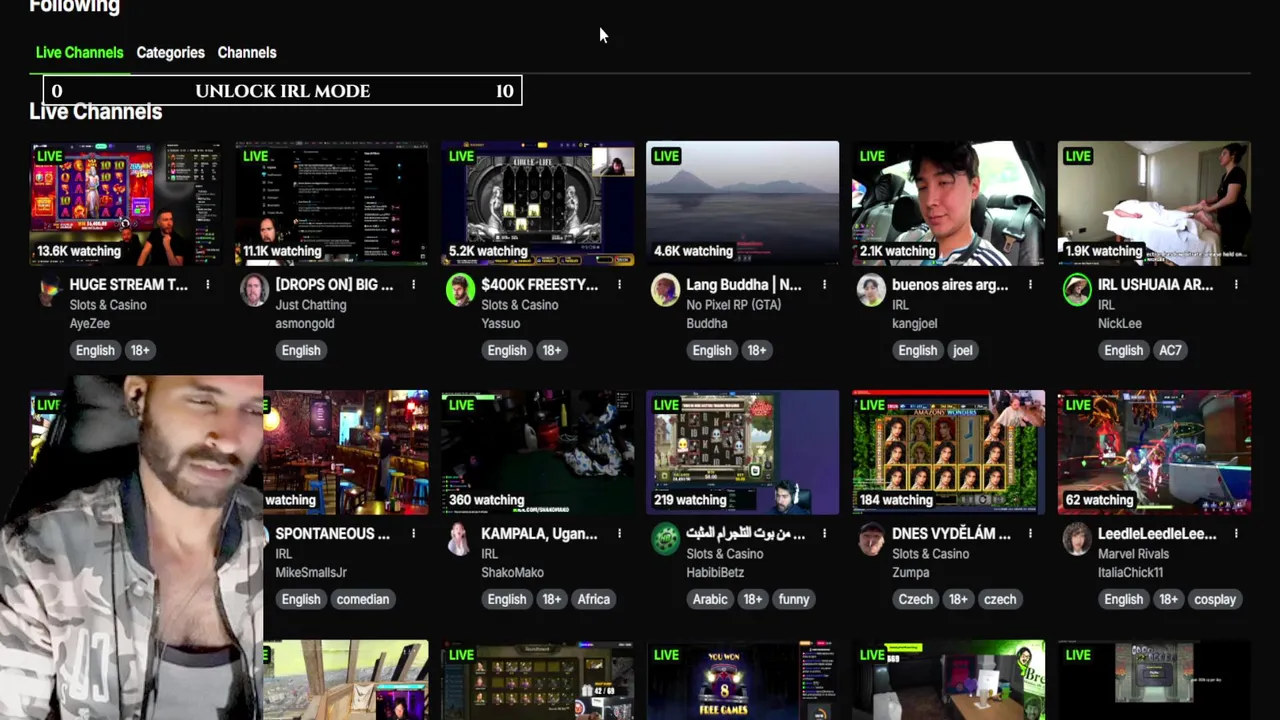Open NickLee's channel avatar
The image size is (1280, 720).
tap(1077, 290)
